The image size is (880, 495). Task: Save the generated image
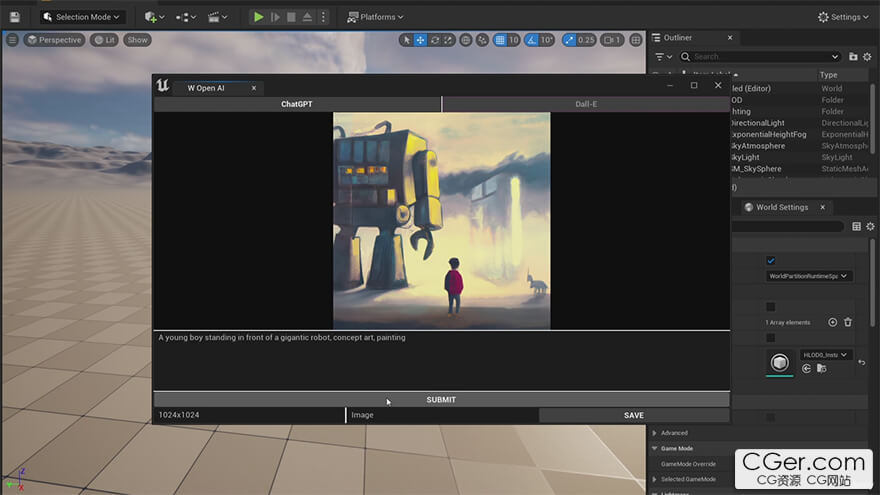[634, 415]
